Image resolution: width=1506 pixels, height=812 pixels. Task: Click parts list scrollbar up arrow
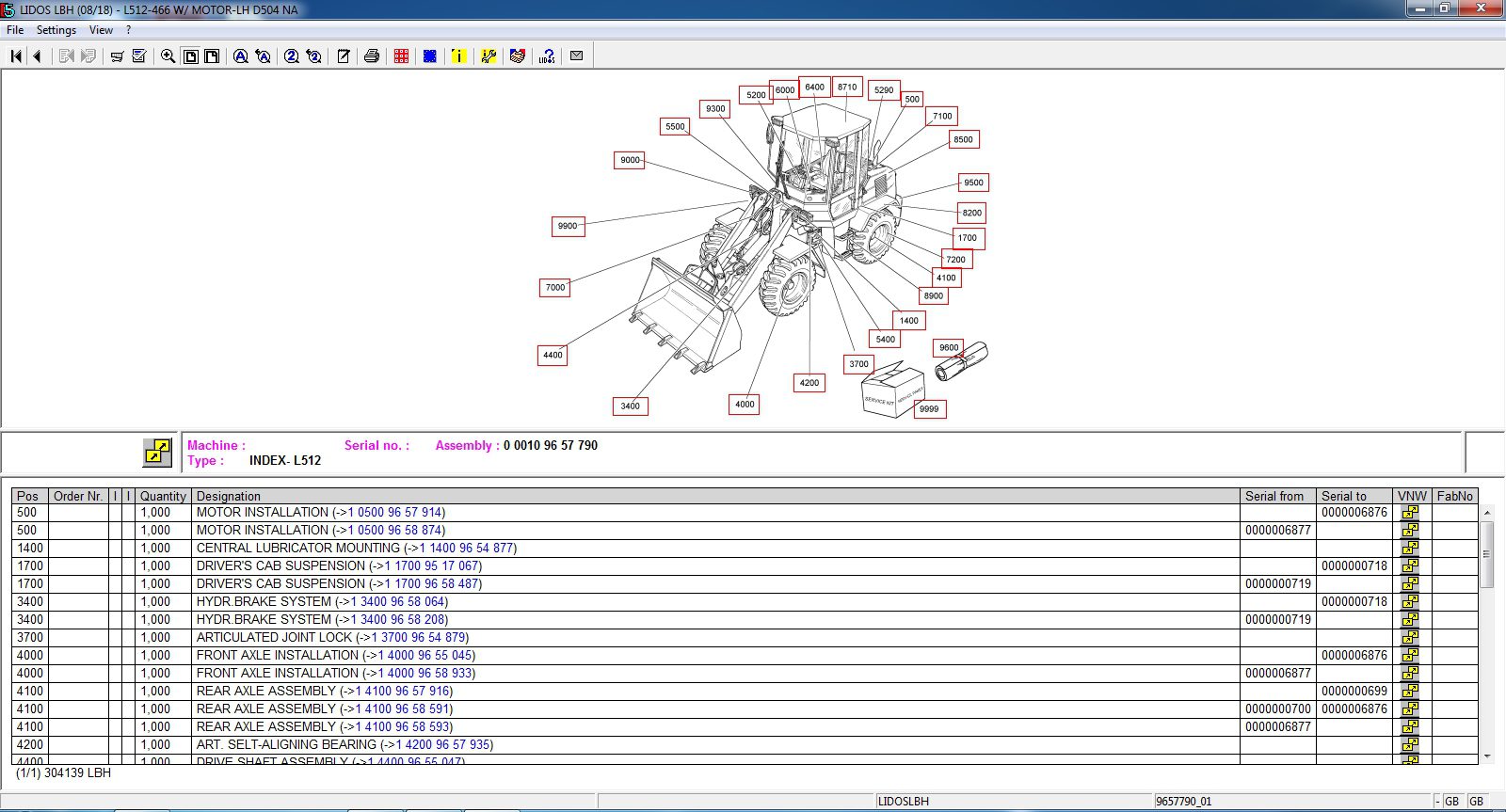[1487, 513]
